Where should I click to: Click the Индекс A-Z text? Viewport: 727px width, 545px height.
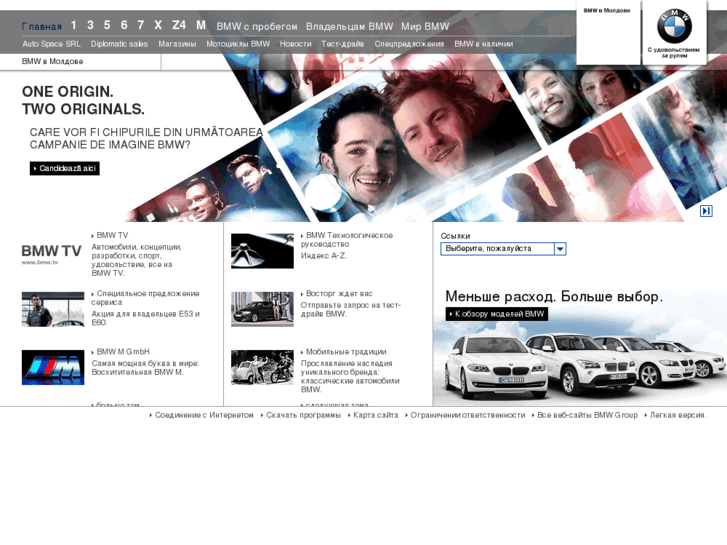click(x=324, y=256)
